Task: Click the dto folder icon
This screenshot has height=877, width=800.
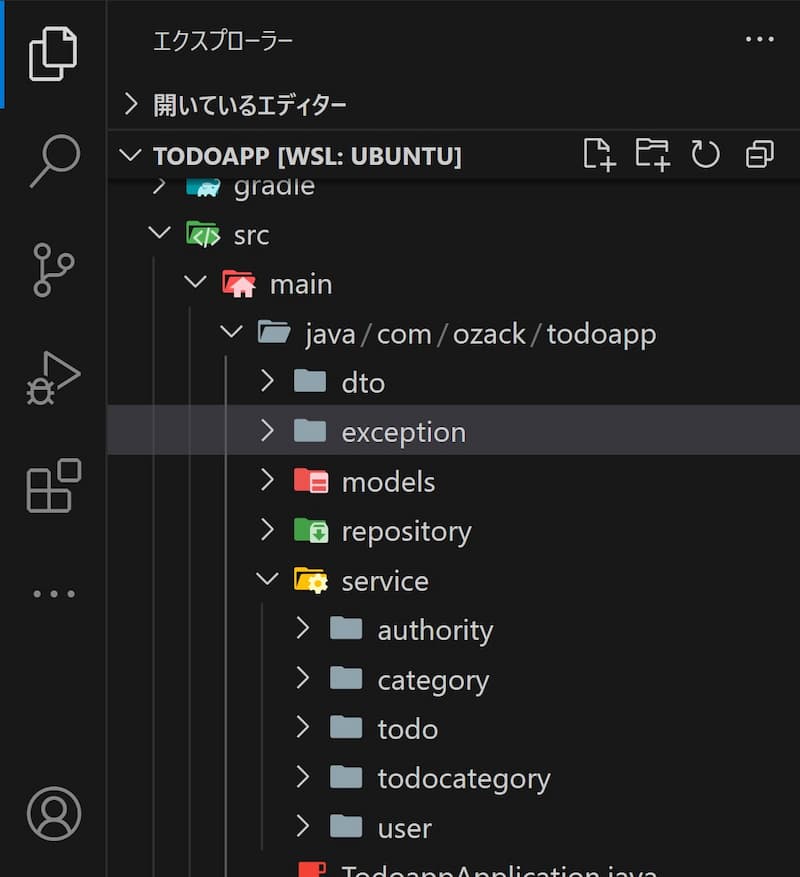Action: point(310,383)
